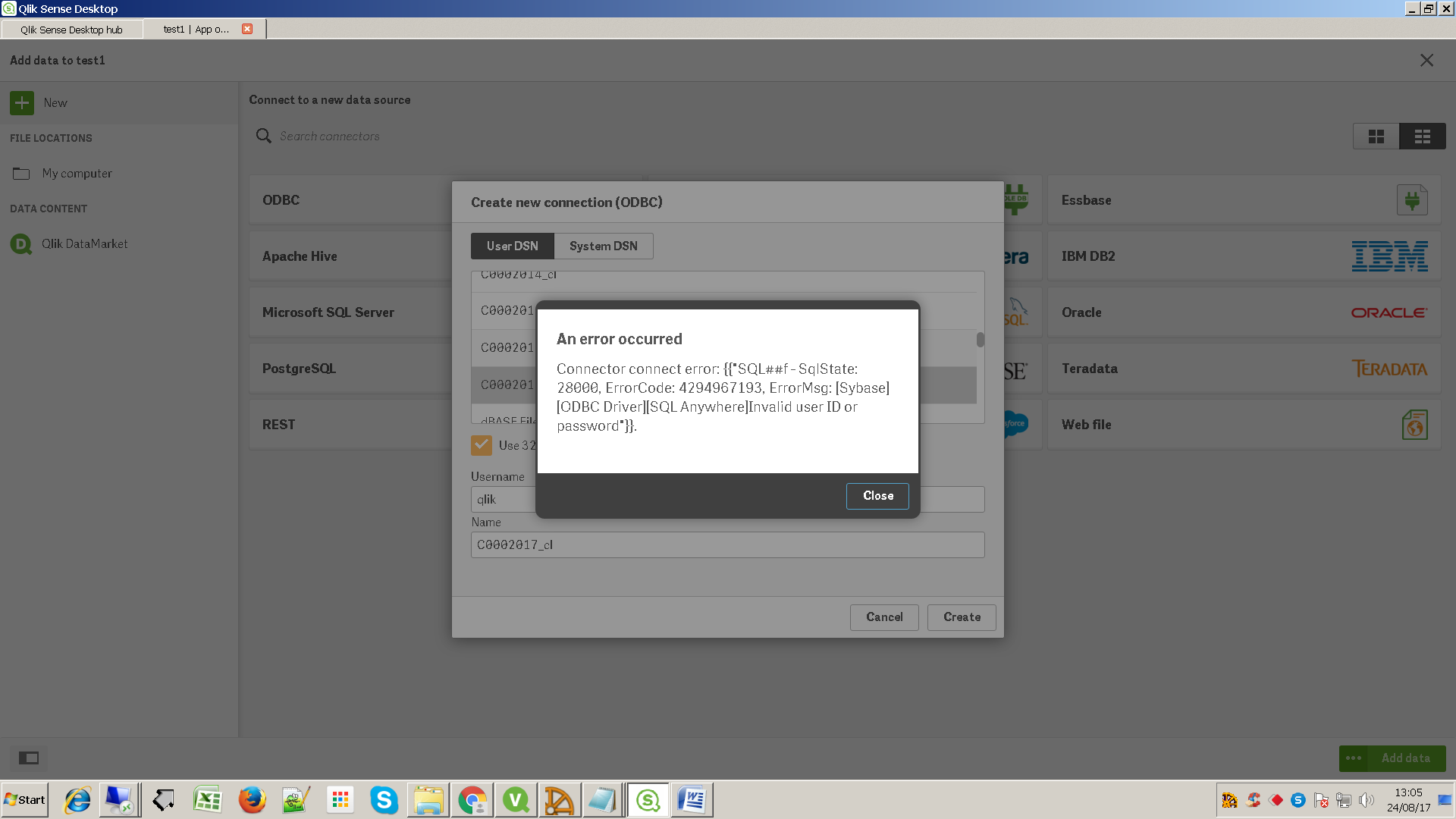Focus the Search connectors field
The height and width of the screenshot is (819, 1456).
[x=329, y=136]
